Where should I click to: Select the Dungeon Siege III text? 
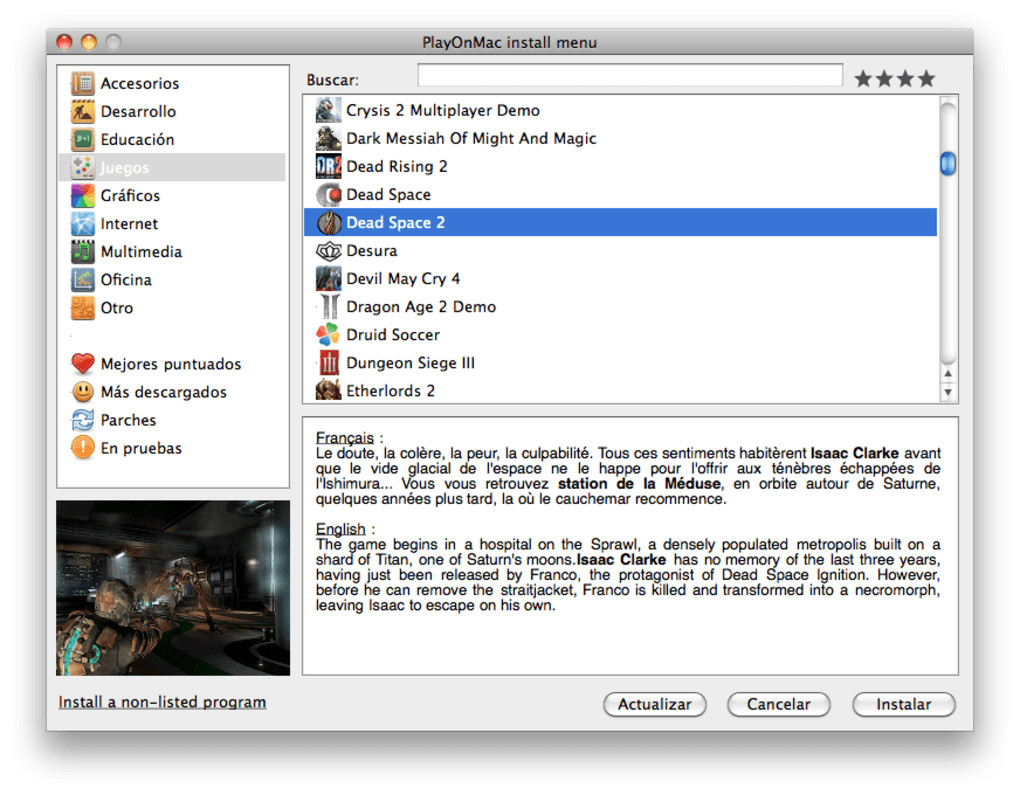(410, 363)
